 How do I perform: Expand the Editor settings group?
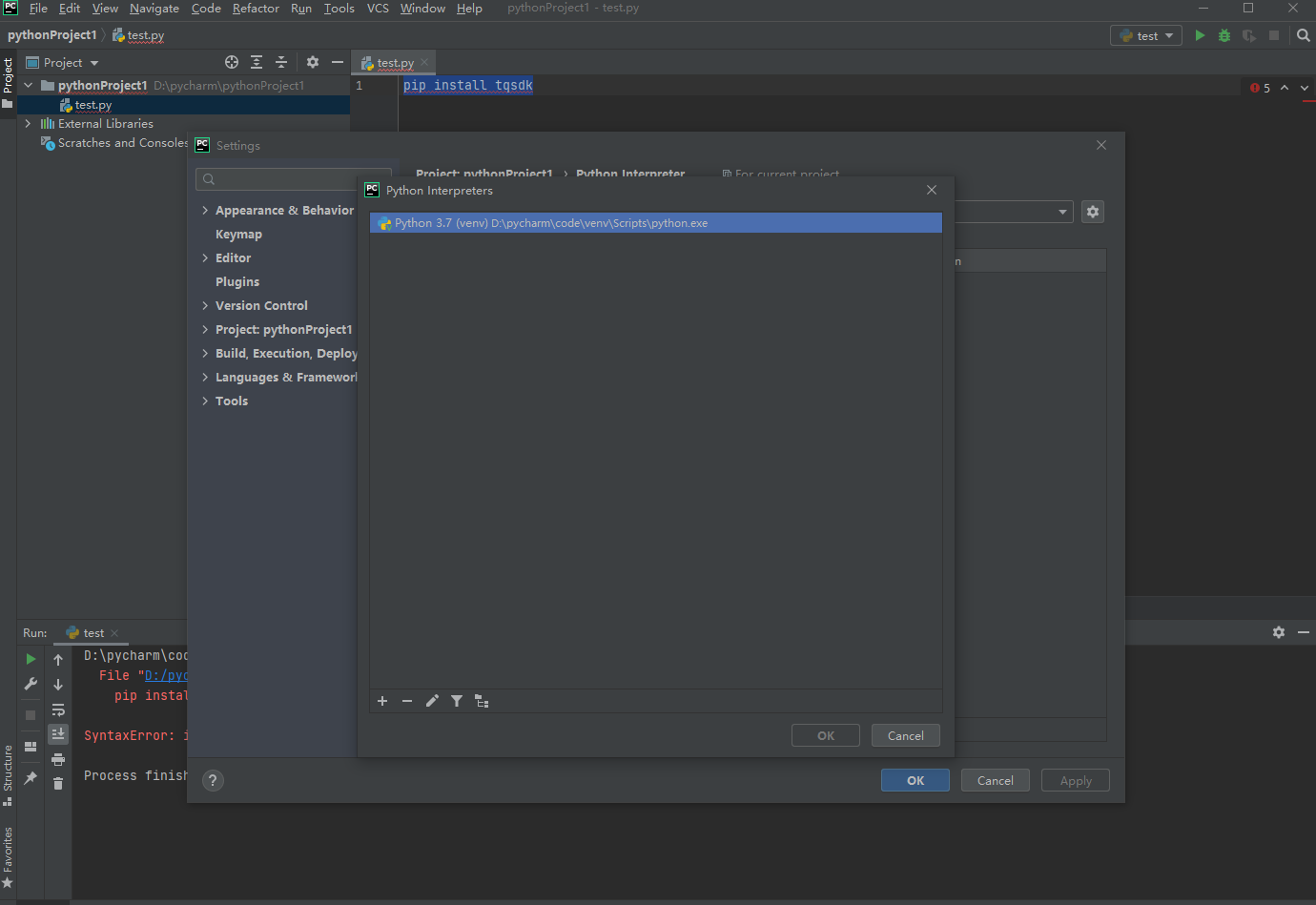tap(205, 258)
